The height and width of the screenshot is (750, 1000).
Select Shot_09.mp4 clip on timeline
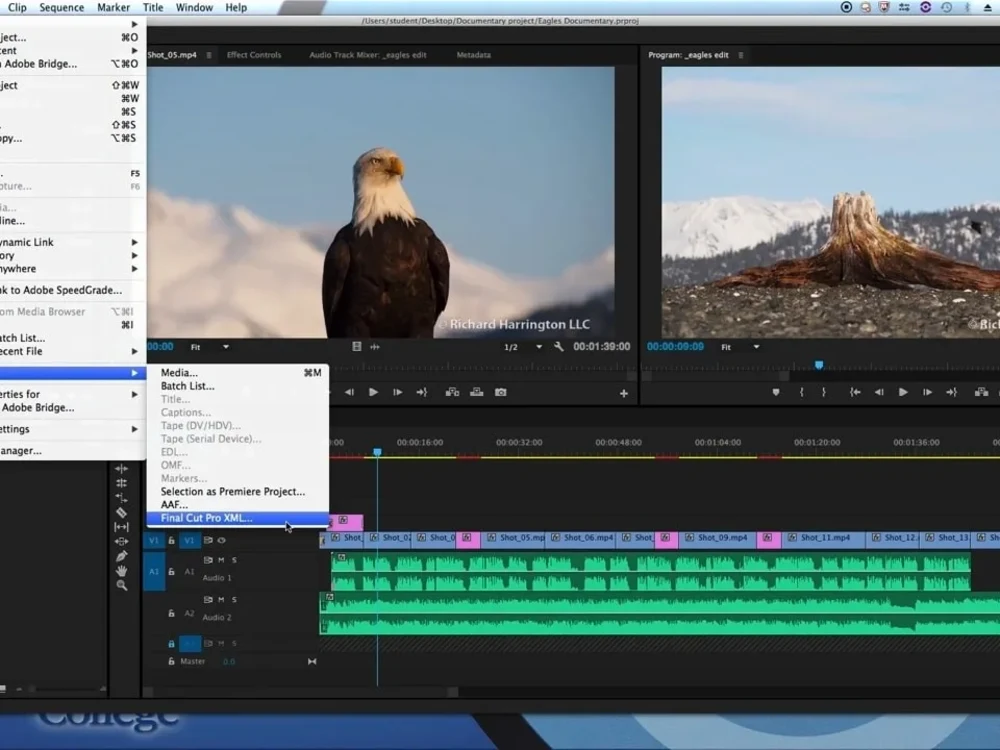point(717,538)
